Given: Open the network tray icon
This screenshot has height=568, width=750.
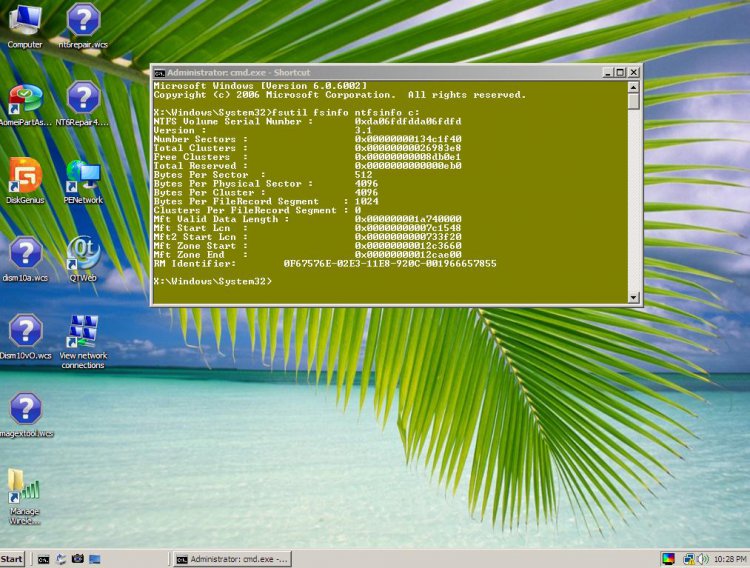Looking at the screenshot, I should (x=689, y=558).
